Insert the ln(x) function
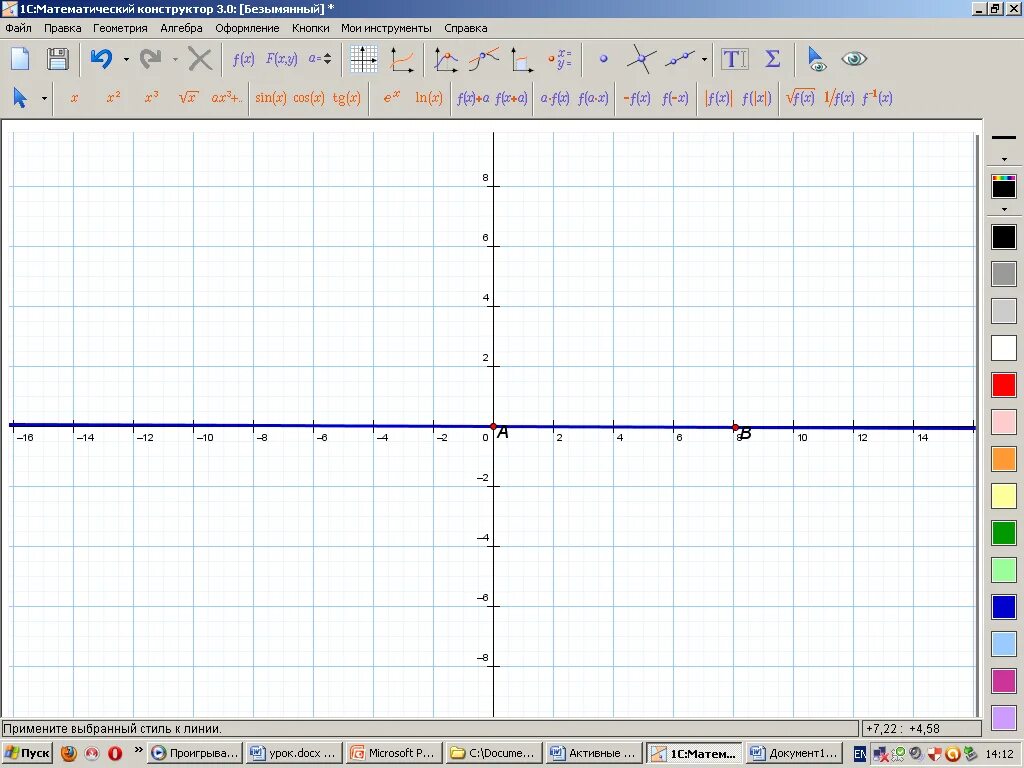This screenshot has width=1024, height=768. 428,98
